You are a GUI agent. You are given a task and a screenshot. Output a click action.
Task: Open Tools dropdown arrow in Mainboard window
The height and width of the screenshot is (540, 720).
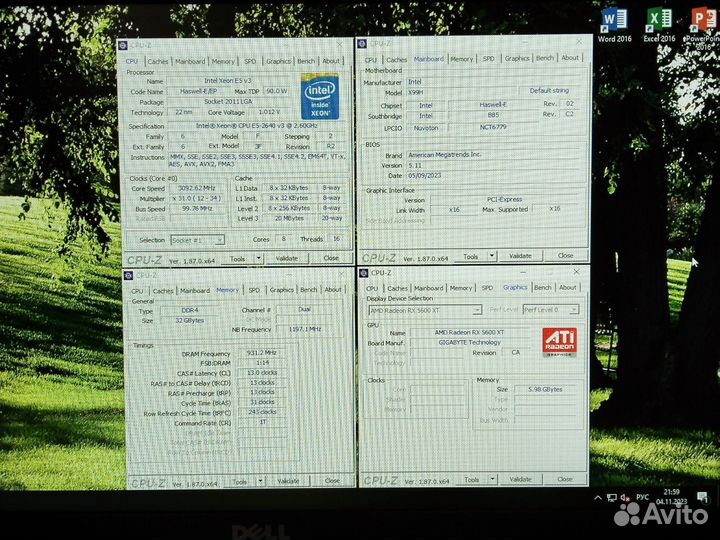492,256
